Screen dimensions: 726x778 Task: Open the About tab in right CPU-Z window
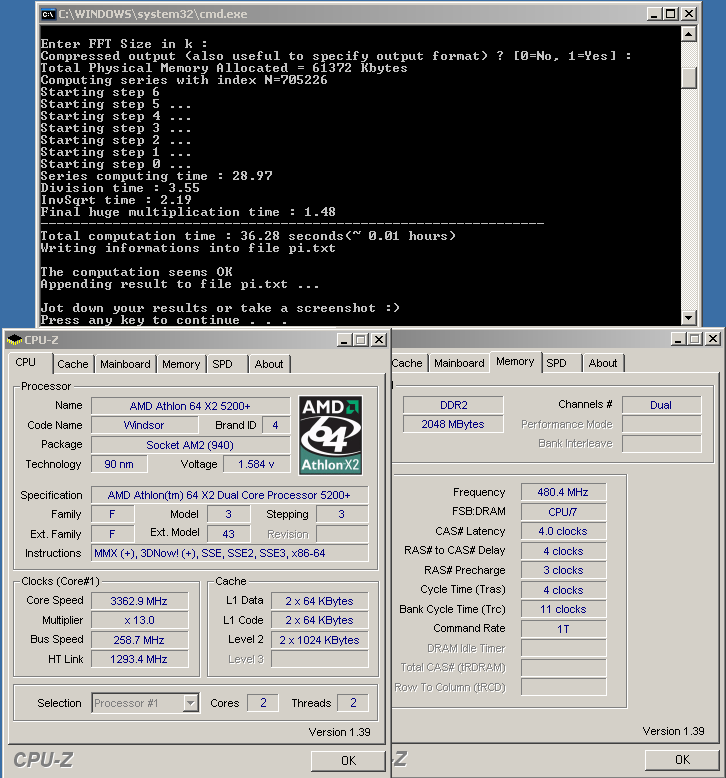pos(603,363)
